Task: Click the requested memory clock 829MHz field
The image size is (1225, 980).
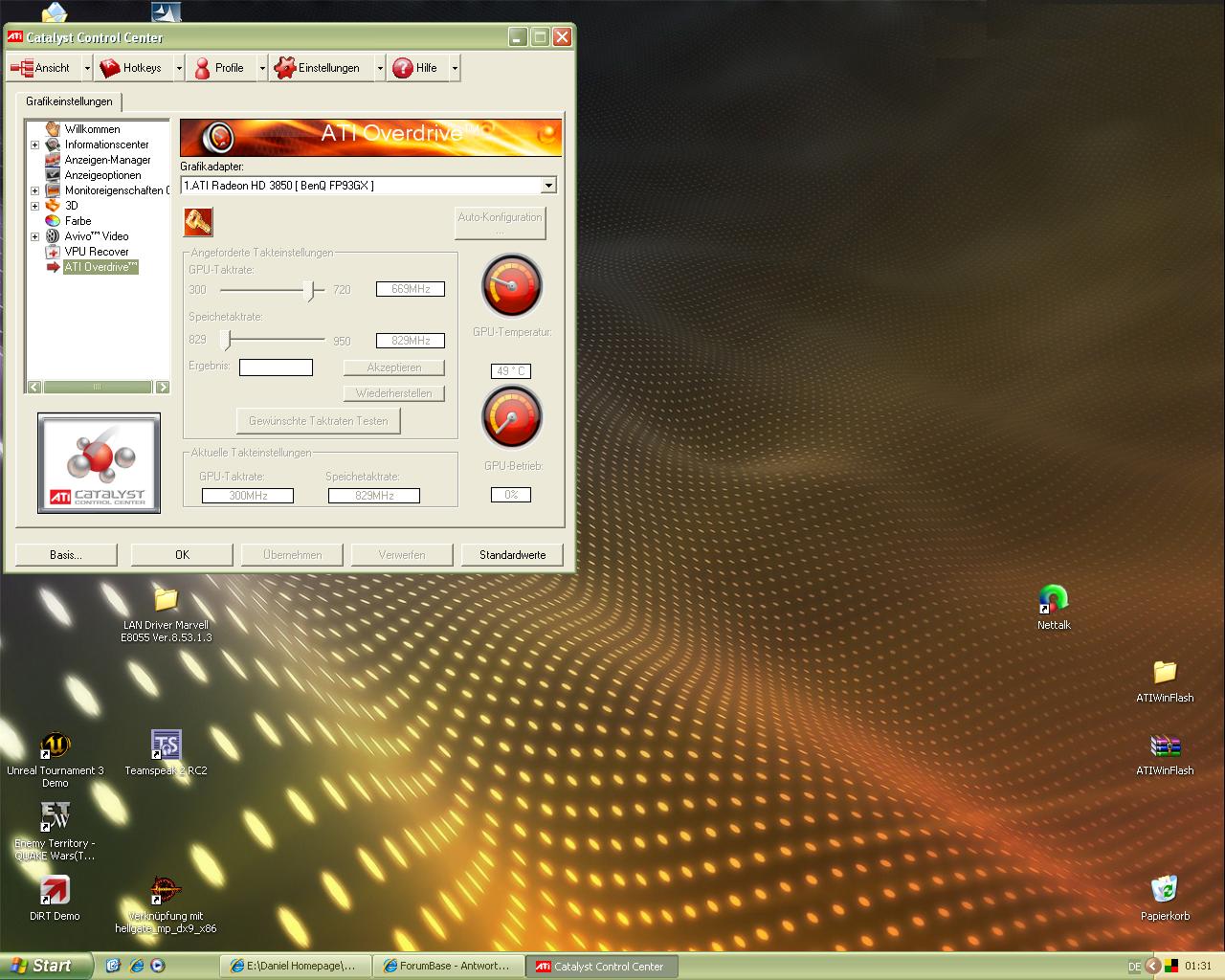Action: coord(411,341)
